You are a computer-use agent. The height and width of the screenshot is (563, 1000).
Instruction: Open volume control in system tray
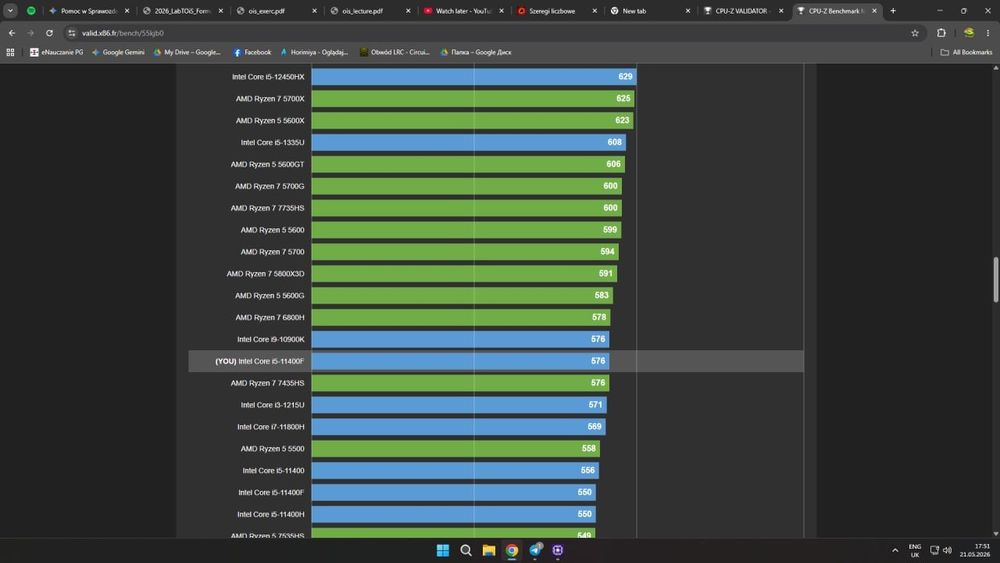click(x=947, y=550)
